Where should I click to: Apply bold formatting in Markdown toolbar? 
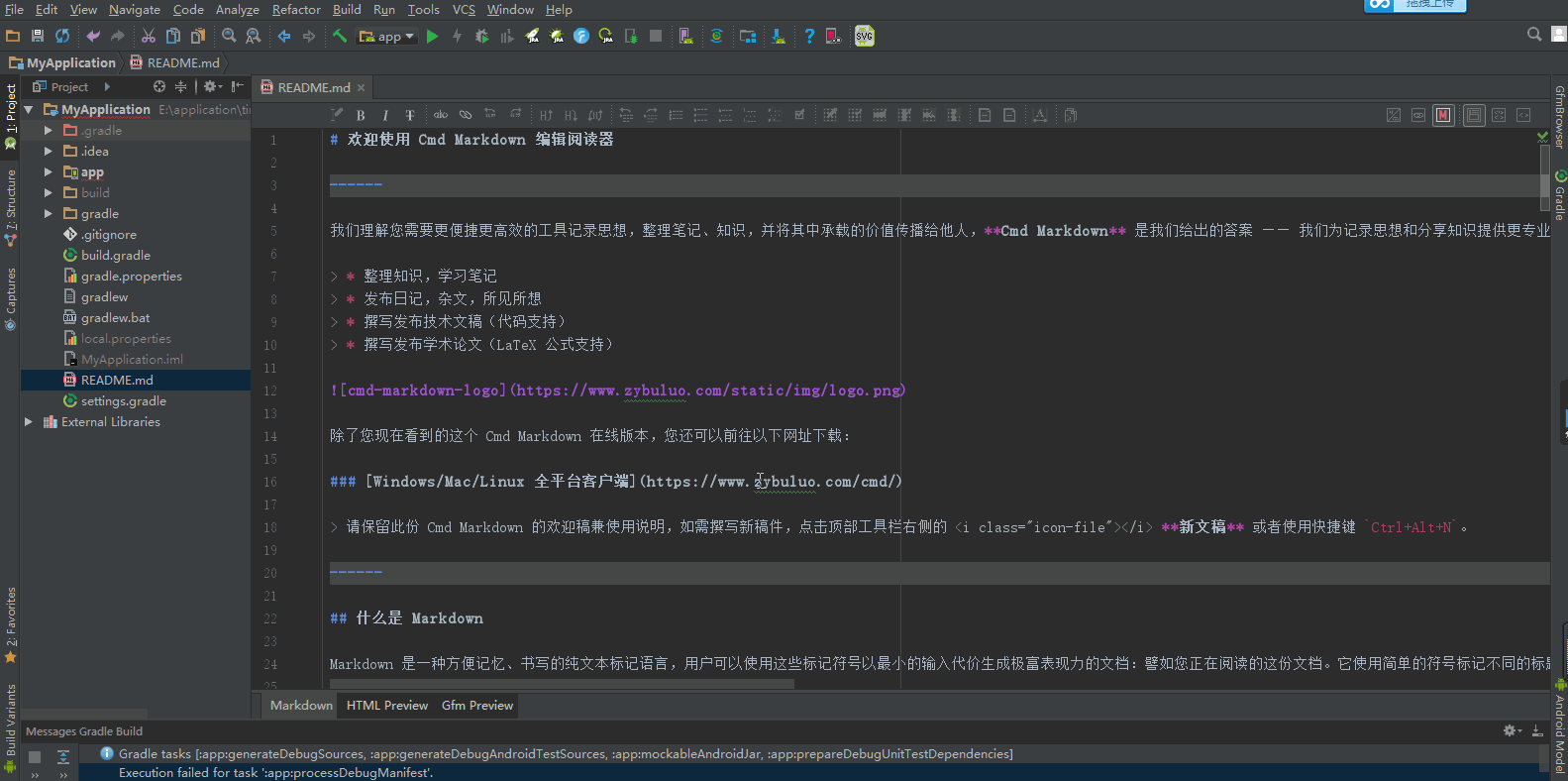[361, 115]
